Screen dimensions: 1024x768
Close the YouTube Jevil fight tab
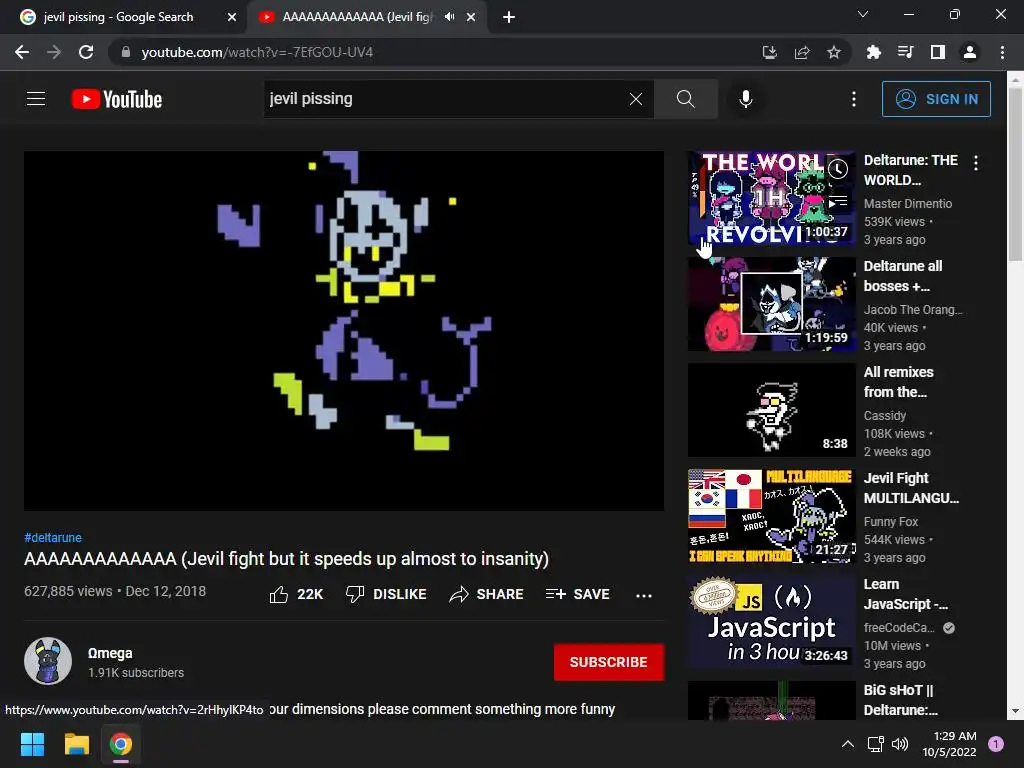[471, 17]
